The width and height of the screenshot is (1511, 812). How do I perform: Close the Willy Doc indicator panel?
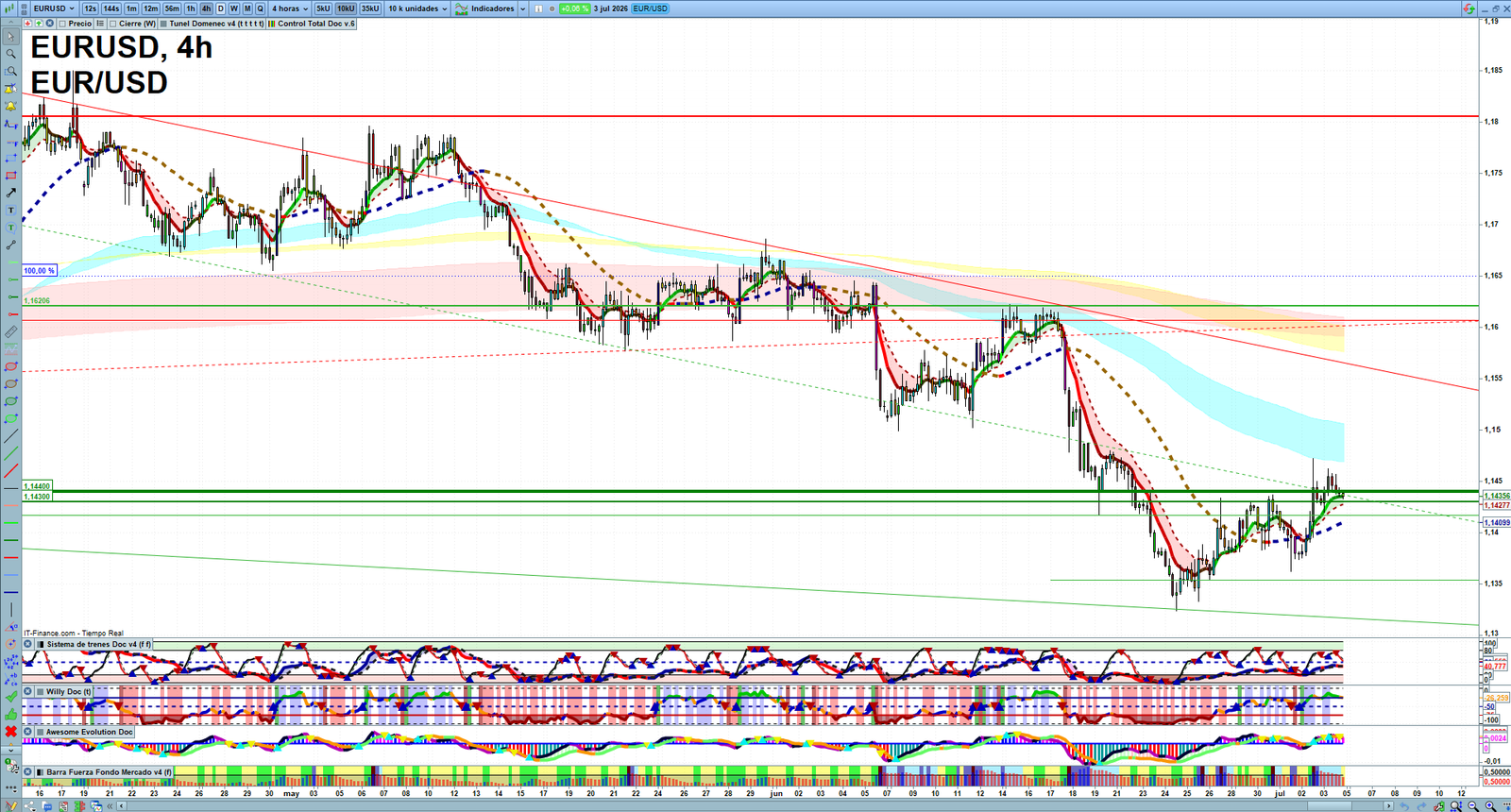[28, 691]
